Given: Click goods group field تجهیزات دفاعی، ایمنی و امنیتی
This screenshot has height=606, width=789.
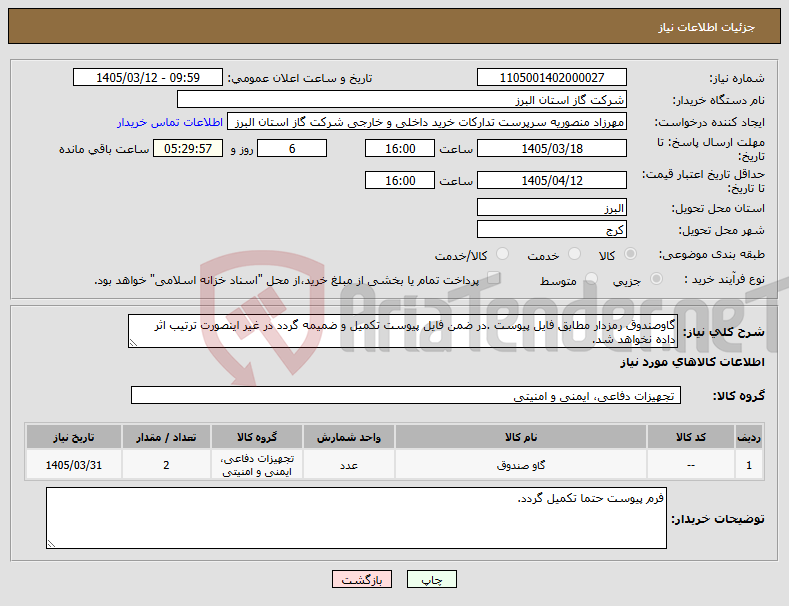Looking at the screenshot, I should (406, 395).
